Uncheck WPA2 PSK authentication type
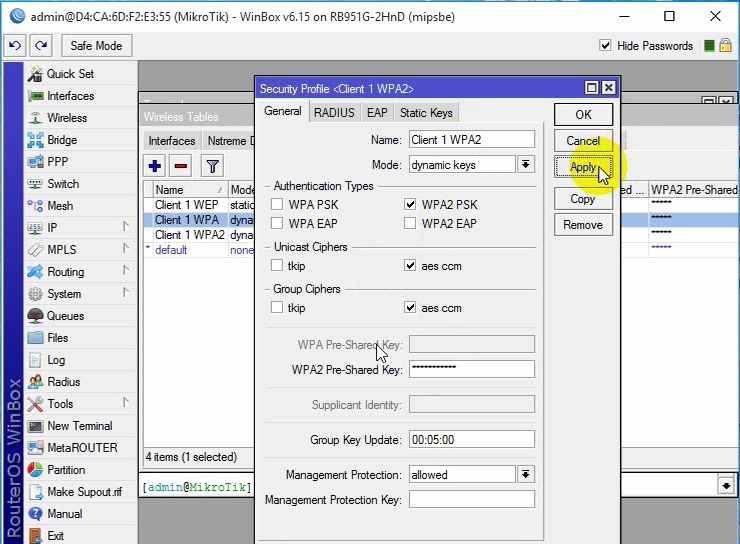The height and width of the screenshot is (544, 740). (410, 204)
